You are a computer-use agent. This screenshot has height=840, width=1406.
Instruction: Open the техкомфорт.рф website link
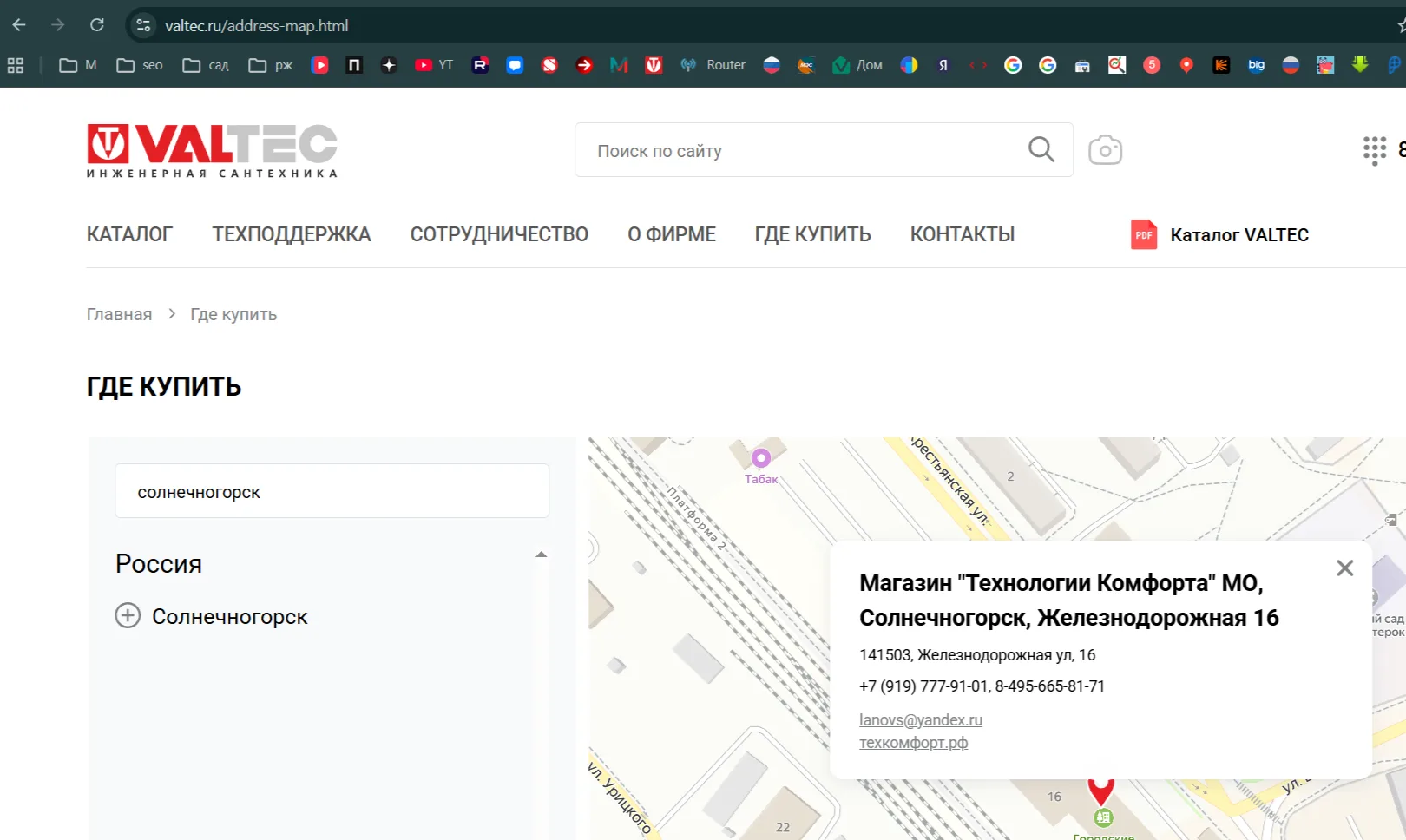click(x=913, y=743)
